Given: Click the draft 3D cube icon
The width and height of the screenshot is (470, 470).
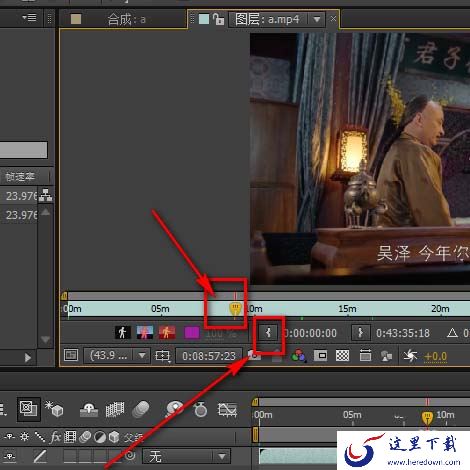Looking at the screenshot, I should (54, 409).
